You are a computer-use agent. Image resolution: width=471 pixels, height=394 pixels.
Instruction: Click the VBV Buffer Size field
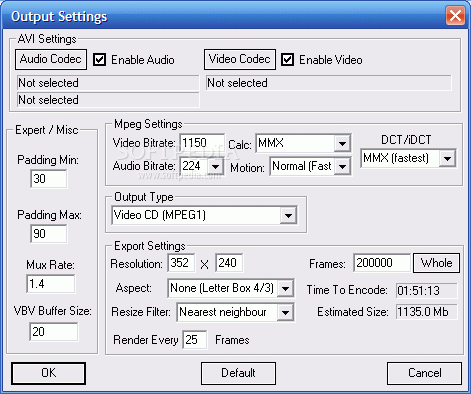pyautogui.click(x=54, y=332)
